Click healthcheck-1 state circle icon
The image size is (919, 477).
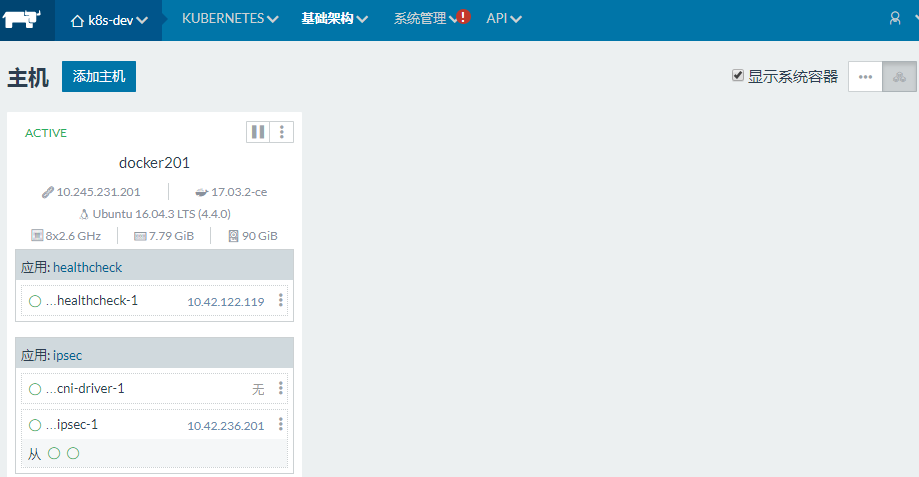pos(35,301)
